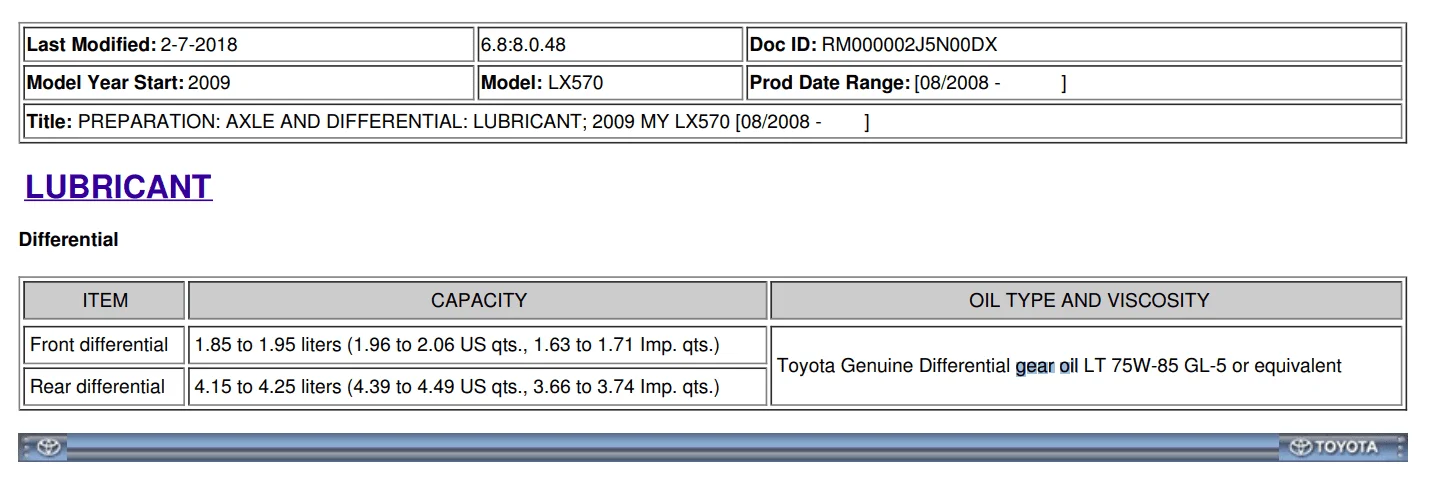The width and height of the screenshot is (1442, 480).
Task: Select the Doc ID RM000002J5N00DX cell
Action: pyautogui.click(x=1074, y=45)
